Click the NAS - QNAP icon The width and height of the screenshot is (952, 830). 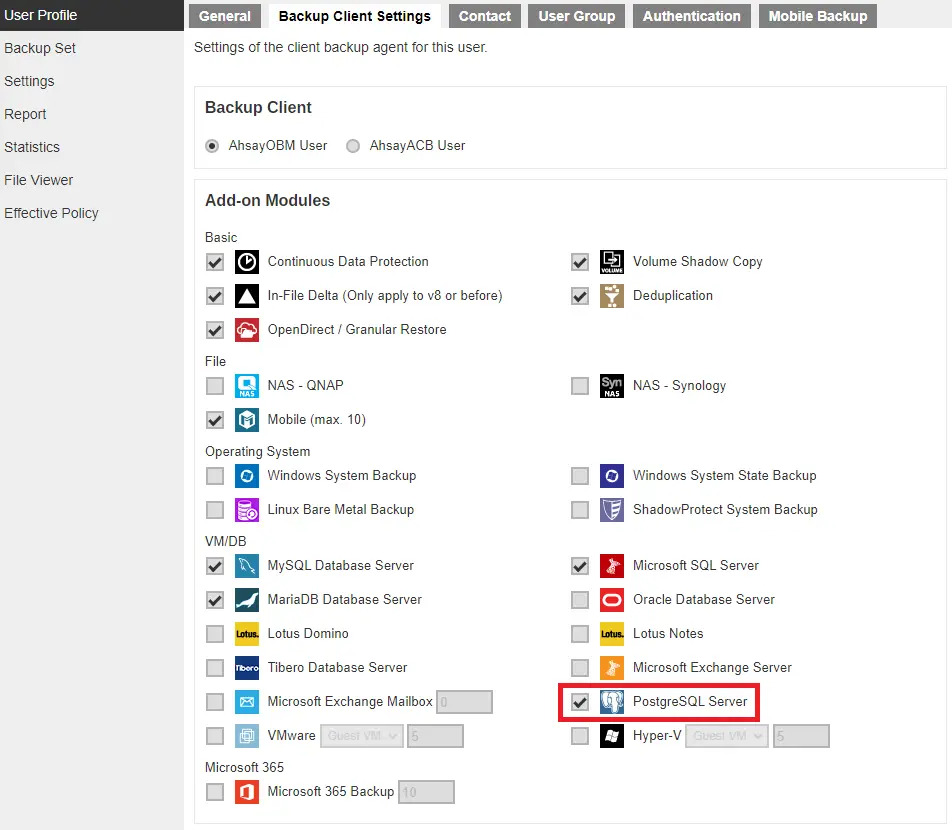(x=247, y=386)
